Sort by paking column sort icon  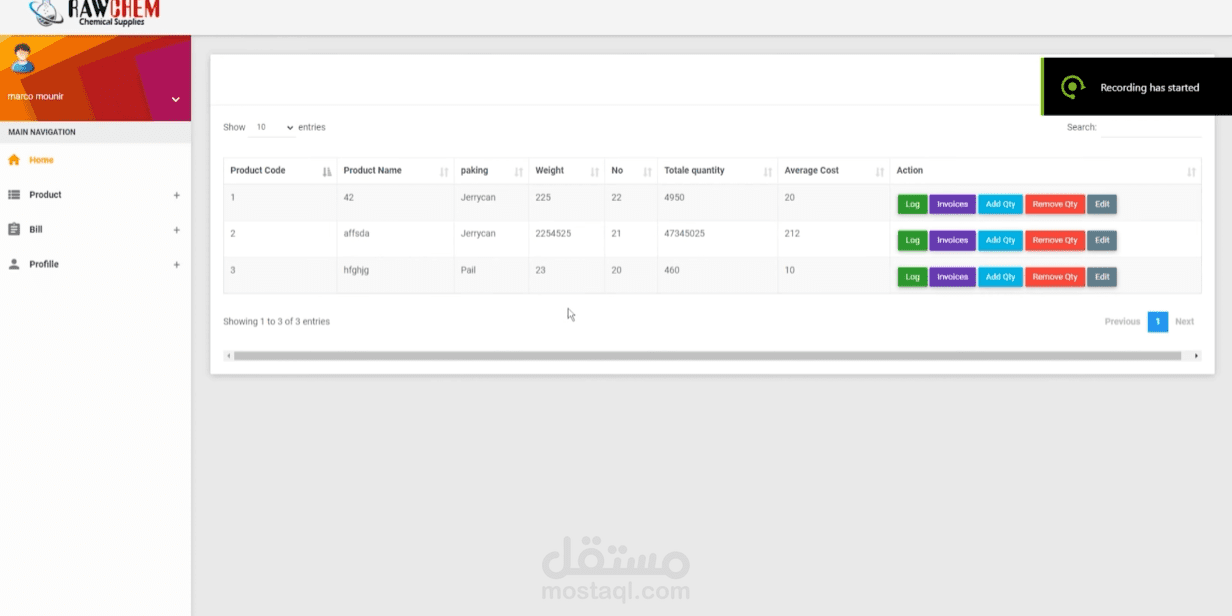[518, 172]
